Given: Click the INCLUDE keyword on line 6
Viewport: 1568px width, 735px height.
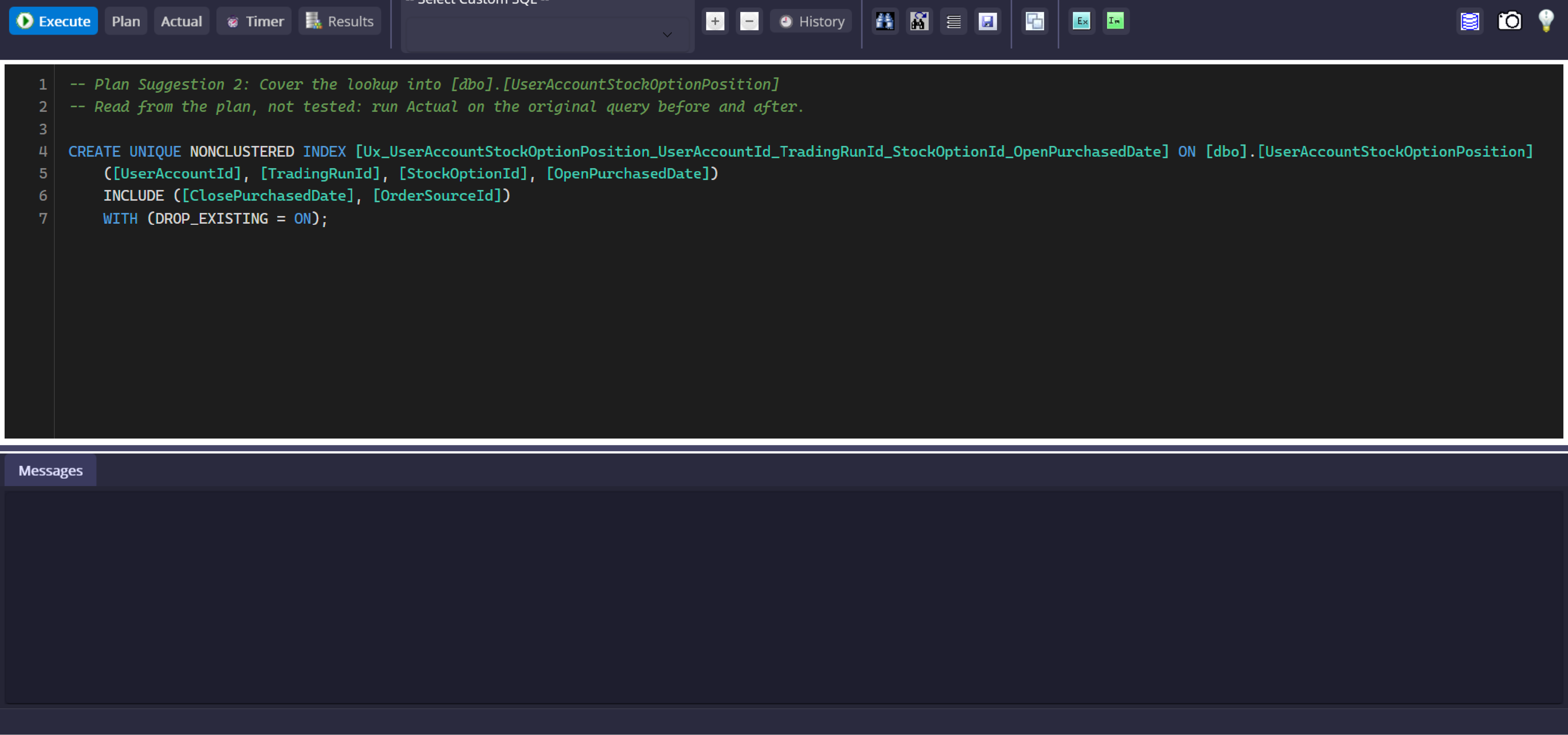Looking at the screenshot, I should pos(133,195).
